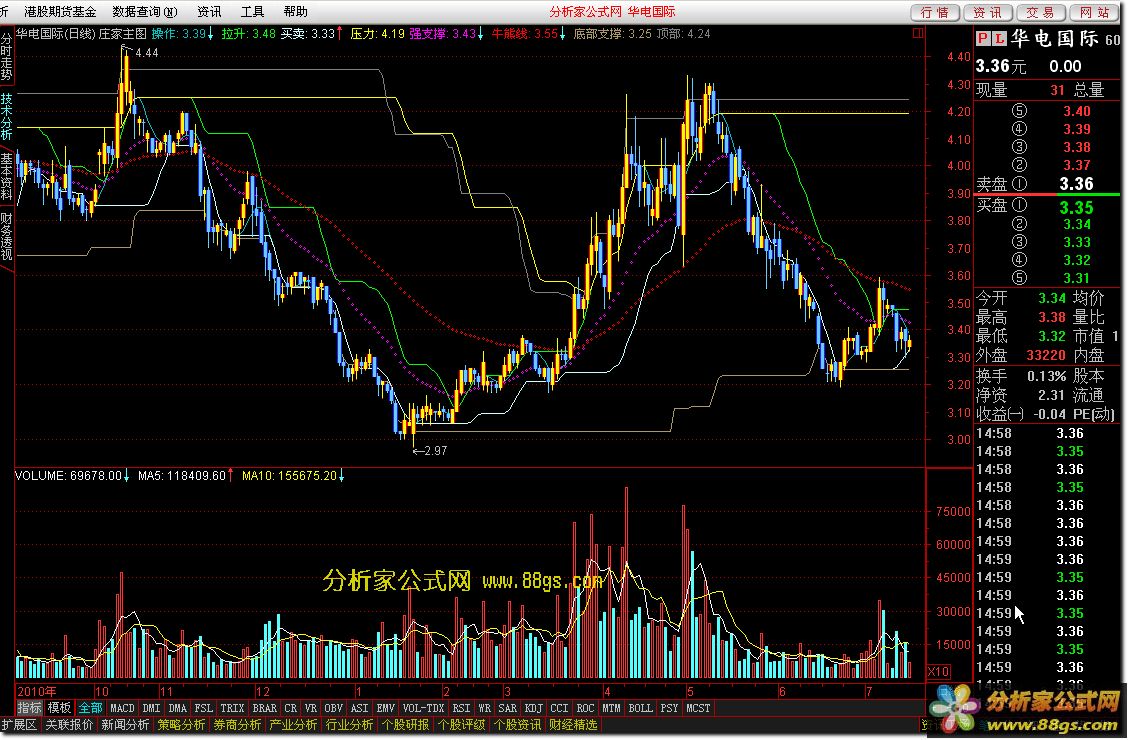
Task: Click the small red window-split icon at chart corner
Action: (917, 32)
